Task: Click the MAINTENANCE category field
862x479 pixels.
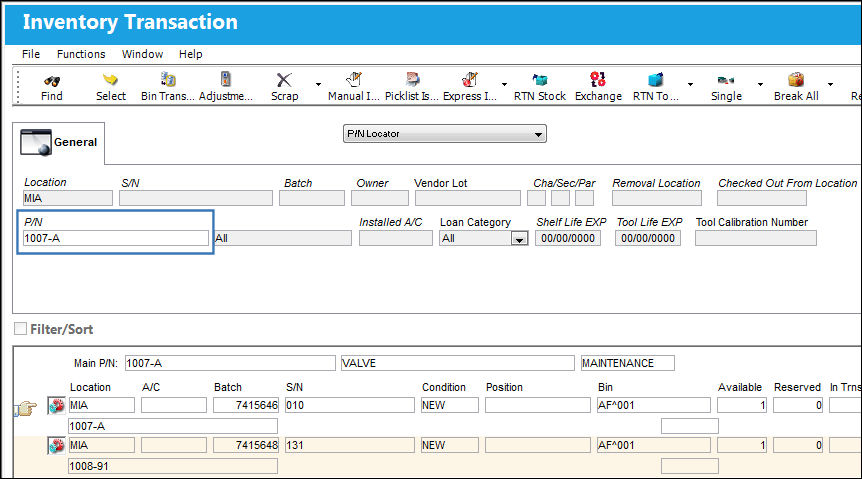Action: [x=628, y=363]
